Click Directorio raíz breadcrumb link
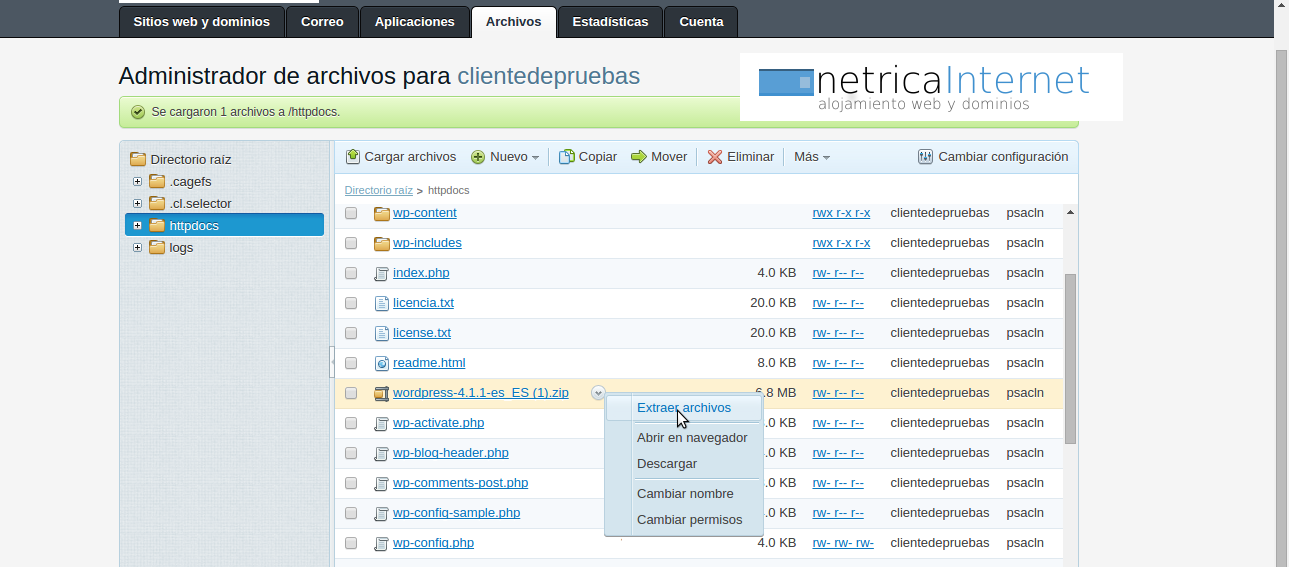 378,190
